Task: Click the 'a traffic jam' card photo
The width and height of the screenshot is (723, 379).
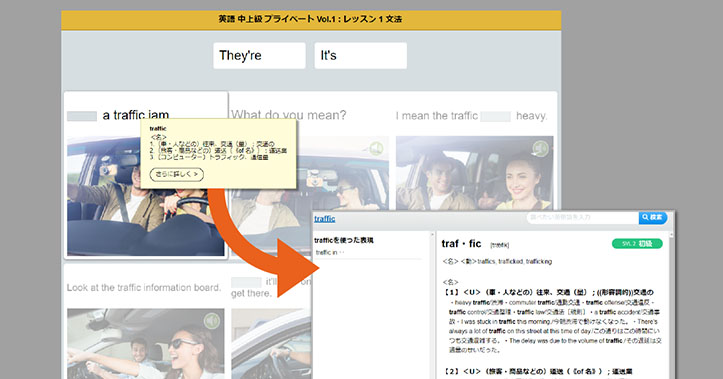Action: (146, 196)
